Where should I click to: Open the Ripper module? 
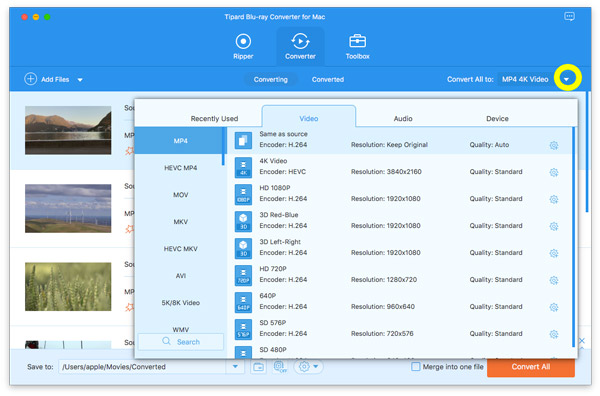coord(243,47)
